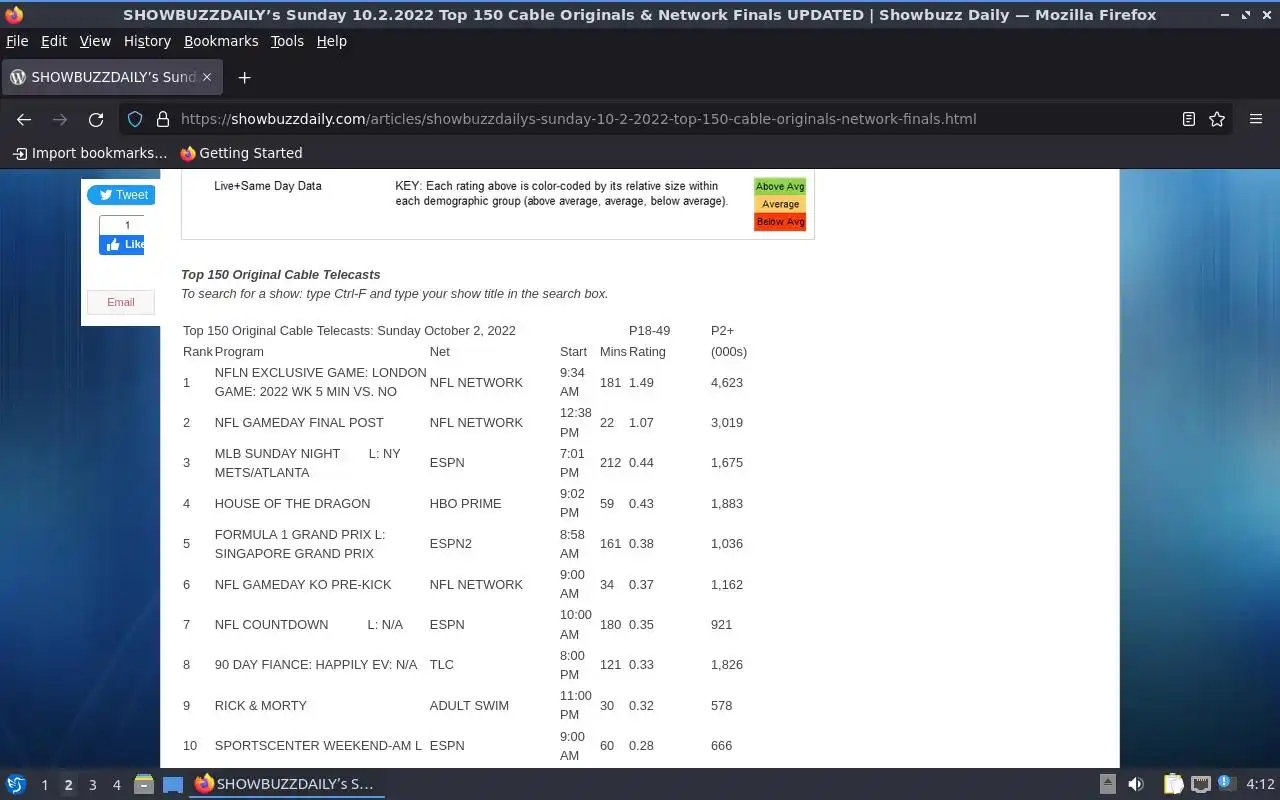Click 'Top 150 Original Cable Telecasts' heading

pos(281,275)
